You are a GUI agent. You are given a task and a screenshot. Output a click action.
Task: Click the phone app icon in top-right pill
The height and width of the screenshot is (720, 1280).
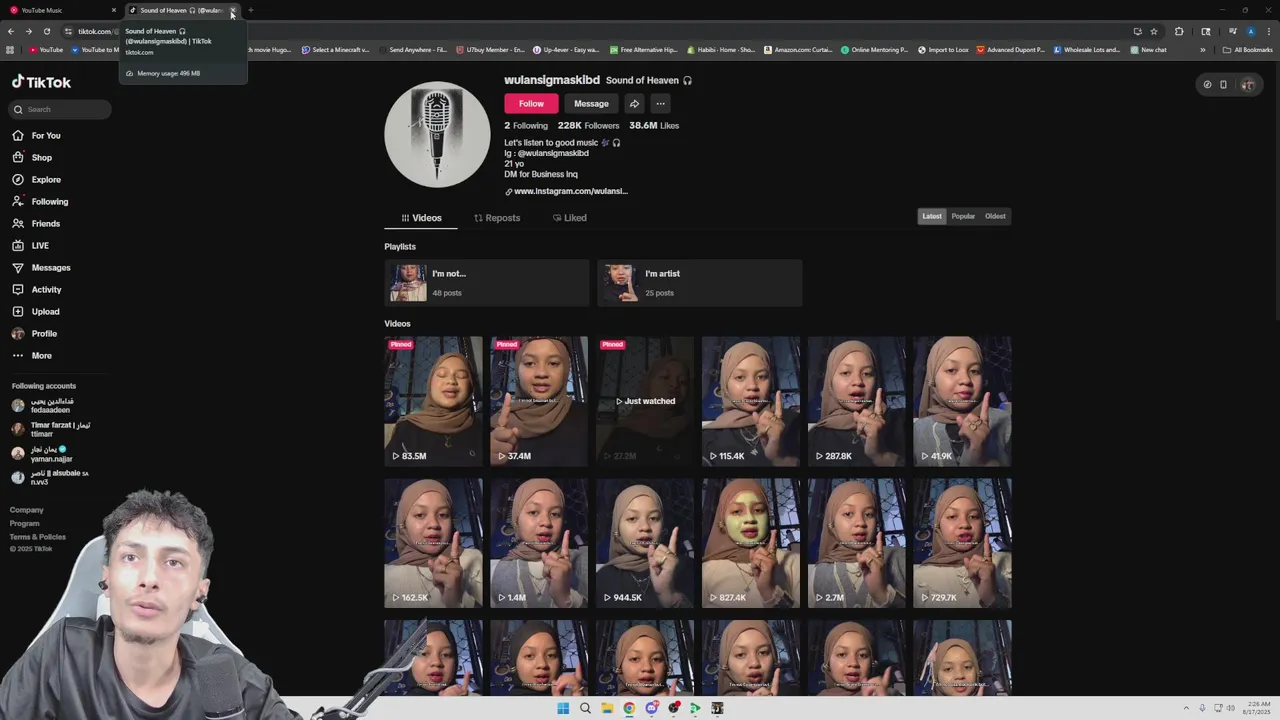pos(1223,85)
